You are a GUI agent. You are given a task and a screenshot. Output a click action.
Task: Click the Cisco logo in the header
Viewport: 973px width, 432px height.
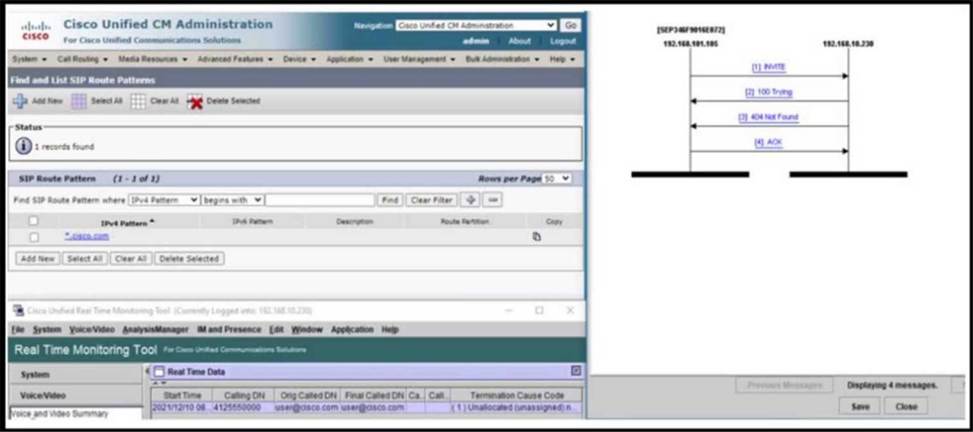click(x=34, y=31)
